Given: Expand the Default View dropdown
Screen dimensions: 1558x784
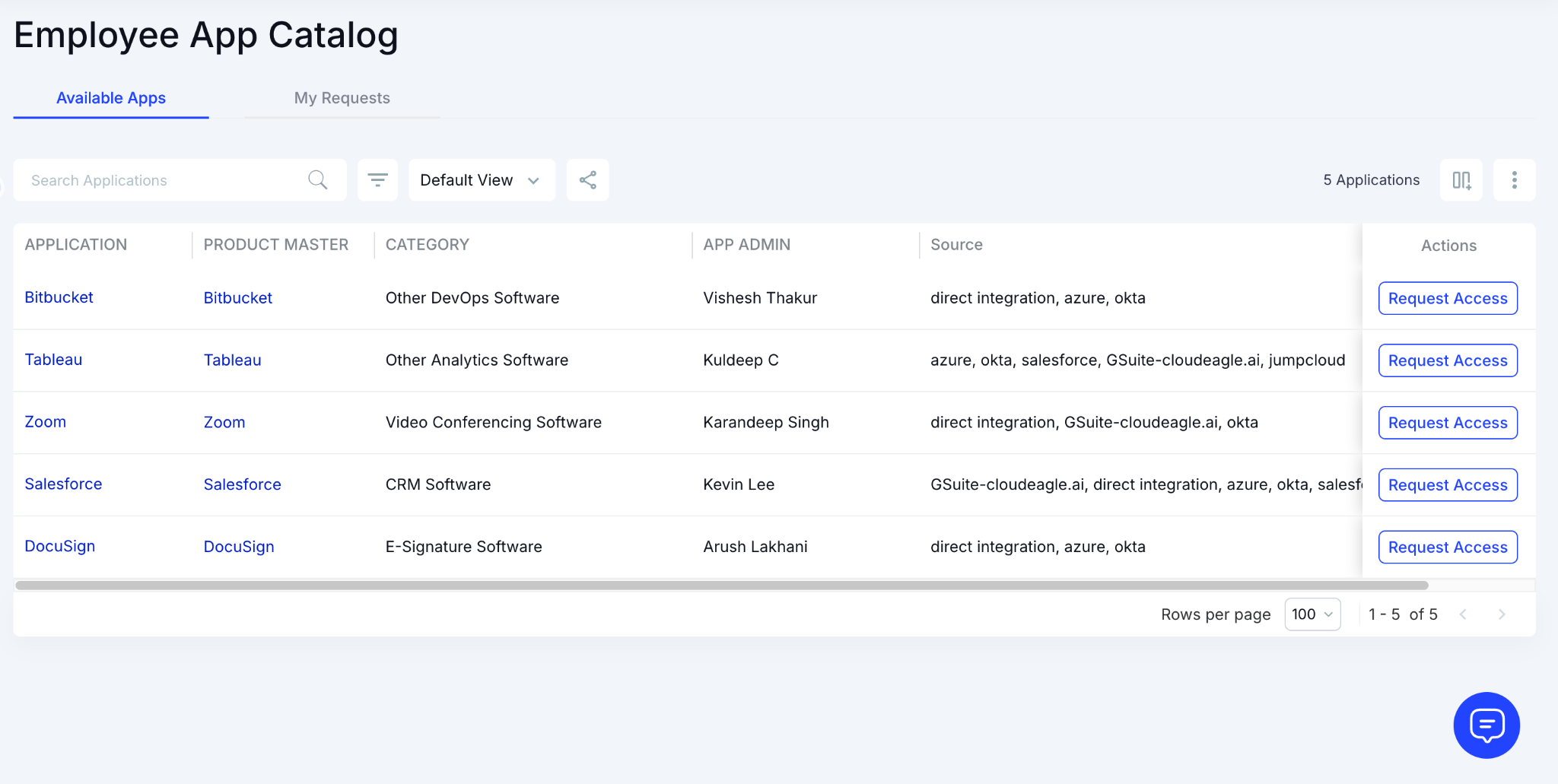Looking at the screenshot, I should tap(482, 180).
